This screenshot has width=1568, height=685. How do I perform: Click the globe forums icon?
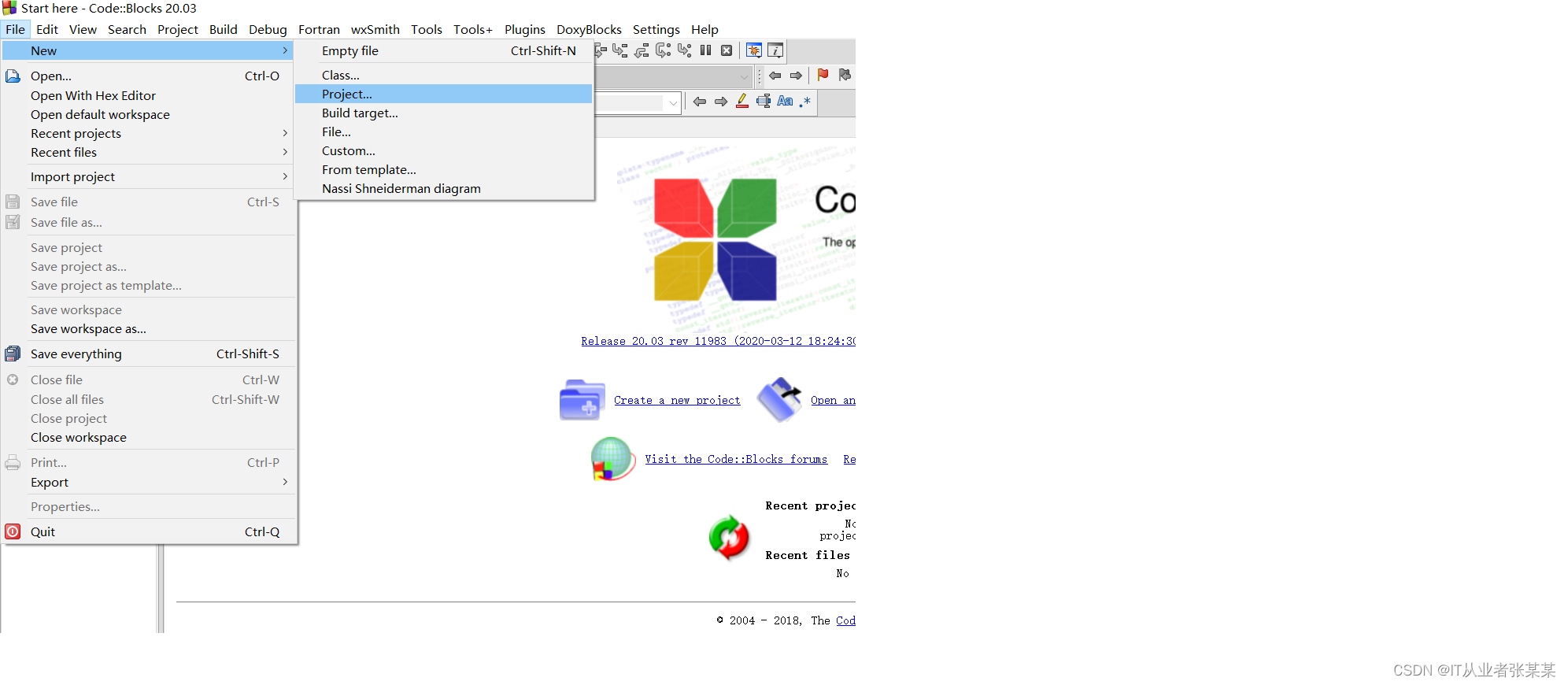pos(613,459)
